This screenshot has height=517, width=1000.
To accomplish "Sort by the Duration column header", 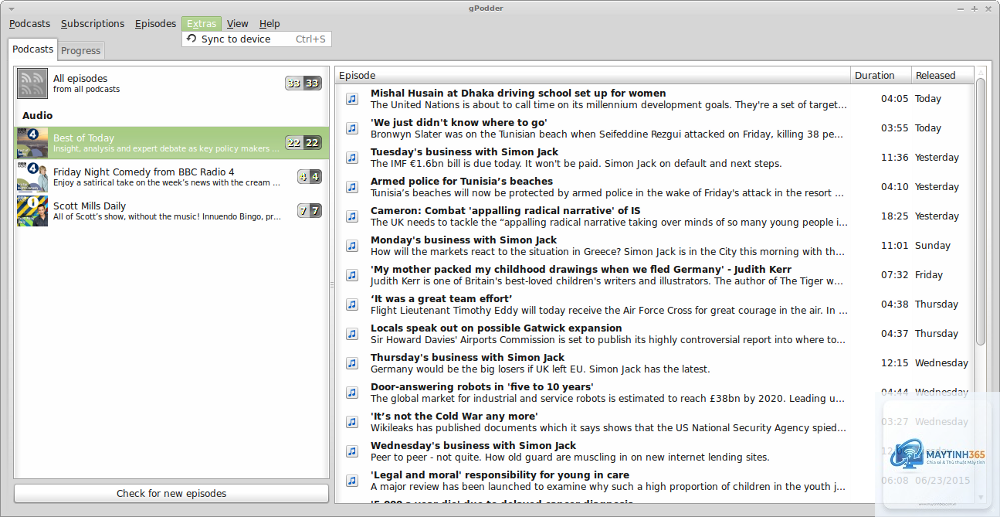I will [881, 75].
